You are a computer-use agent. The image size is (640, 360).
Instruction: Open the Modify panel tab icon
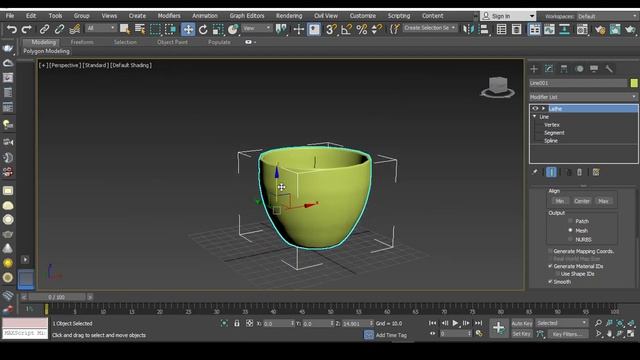(x=549, y=69)
